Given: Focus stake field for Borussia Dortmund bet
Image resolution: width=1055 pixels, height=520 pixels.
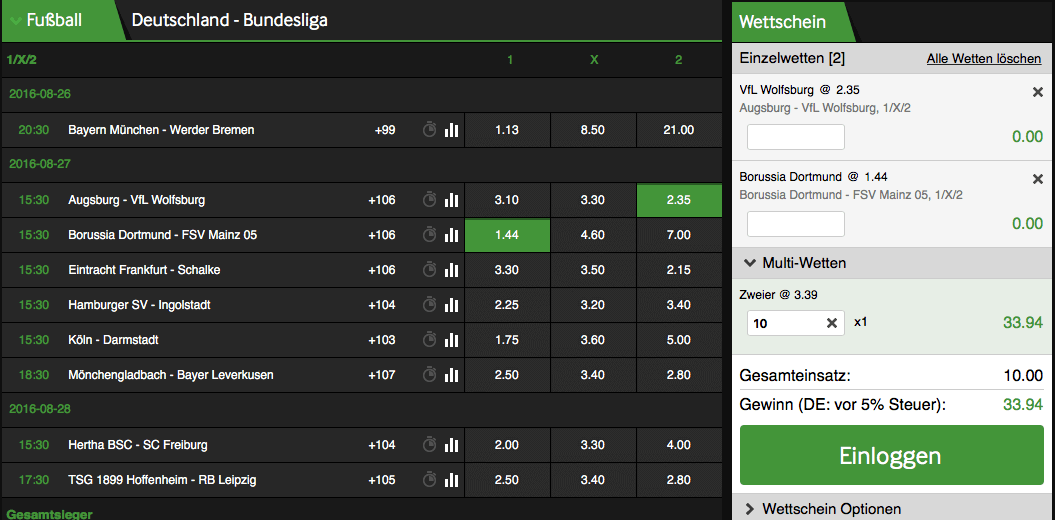Looking at the screenshot, I should tap(796, 224).
